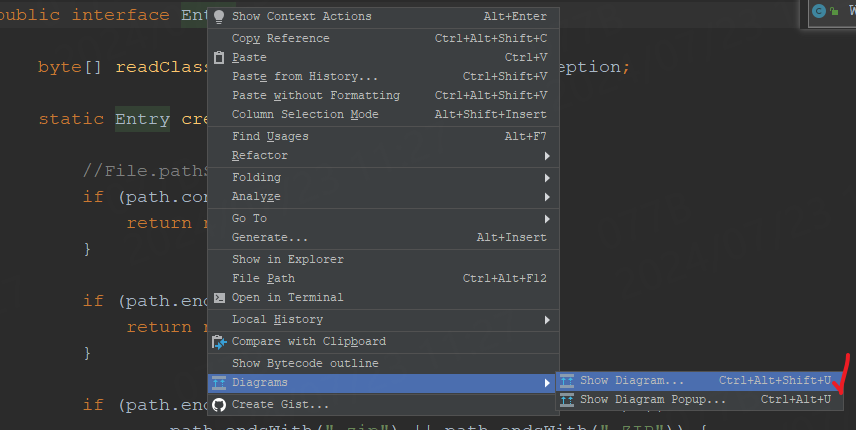
Task: Choose Generate... from the menu
Action: point(383,237)
